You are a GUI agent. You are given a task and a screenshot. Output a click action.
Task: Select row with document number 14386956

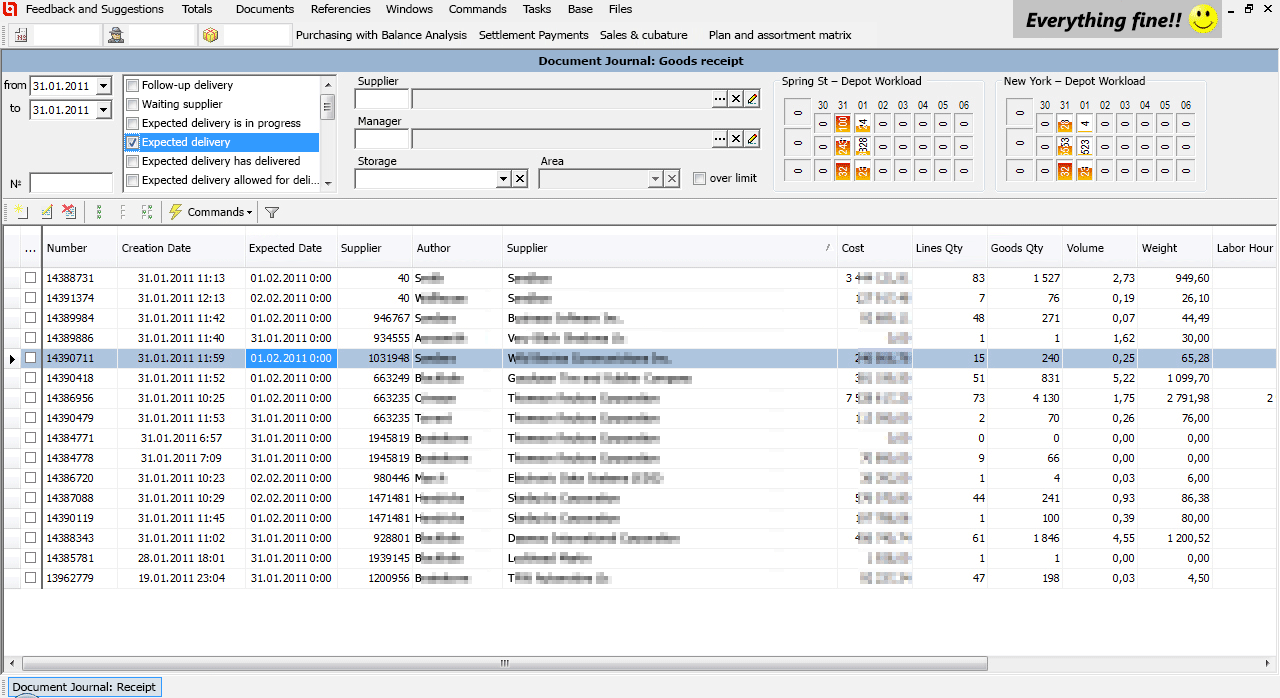tap(640, 398)
